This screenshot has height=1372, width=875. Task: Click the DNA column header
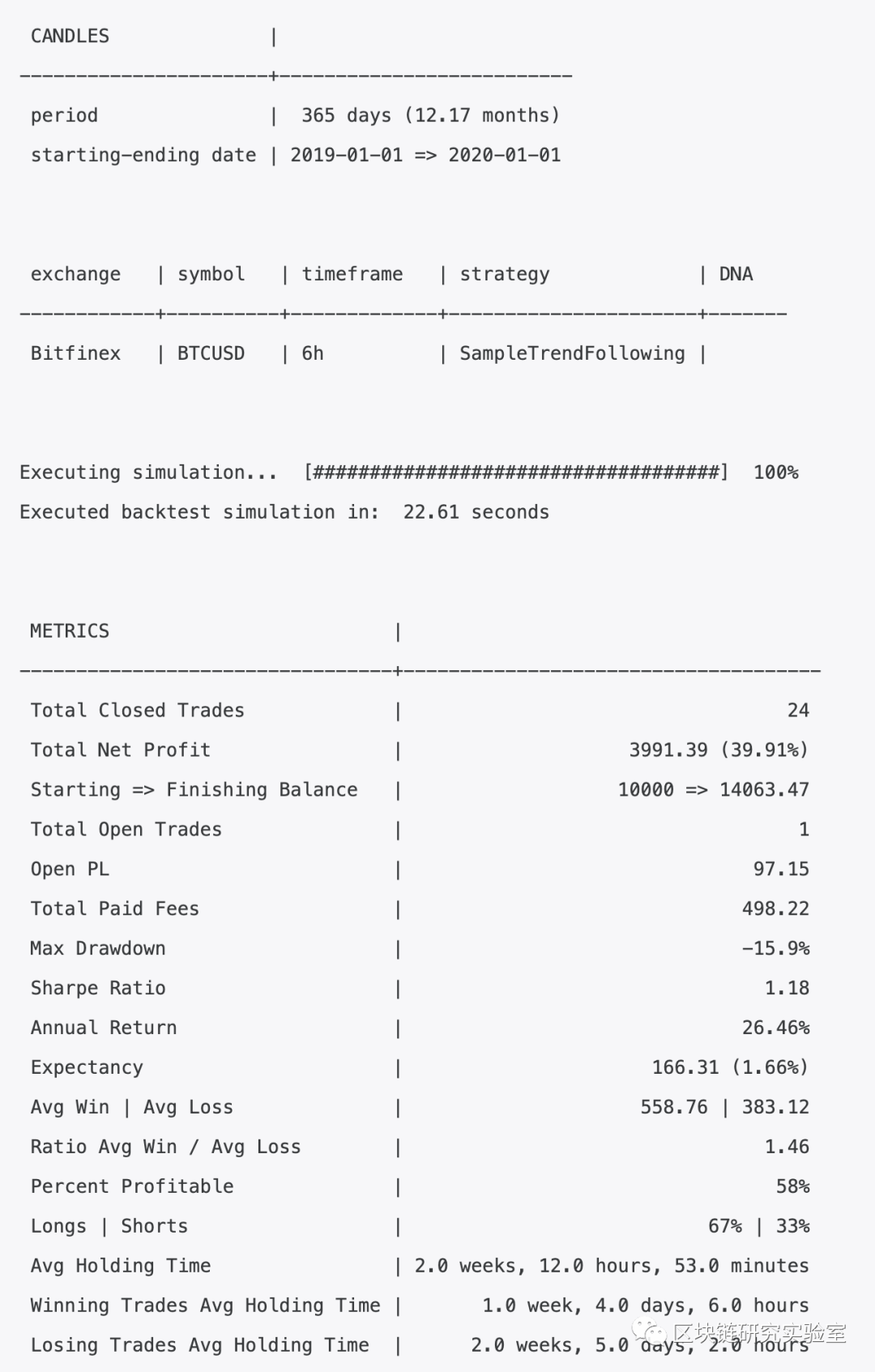point(736,274)
